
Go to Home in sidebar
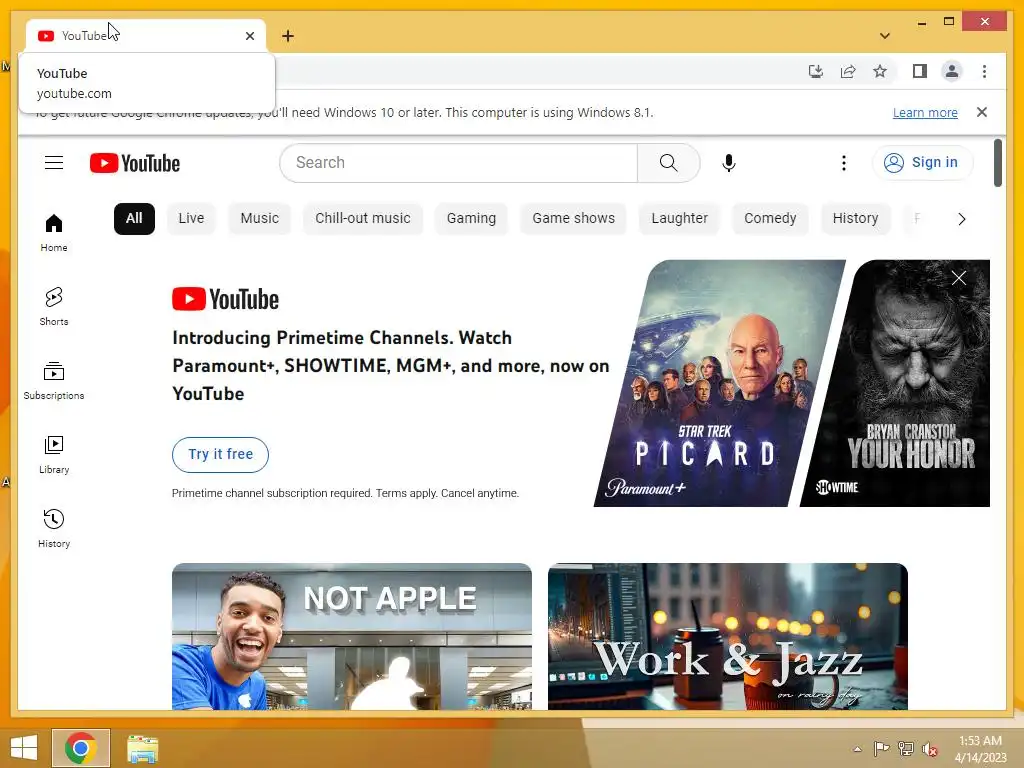(54, 233)
